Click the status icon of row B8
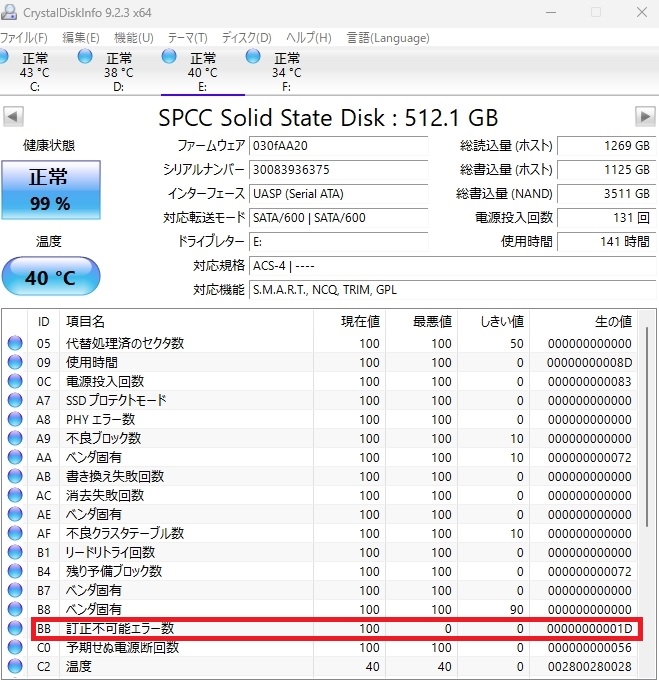659x680 pixels. [15, 609]
